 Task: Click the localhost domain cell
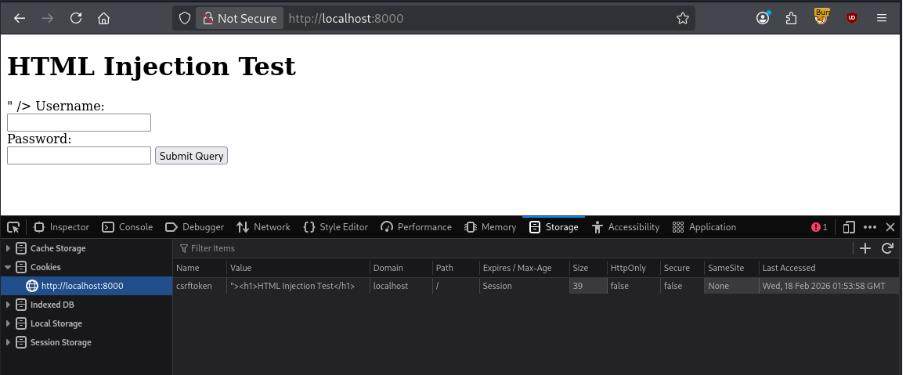401,286
